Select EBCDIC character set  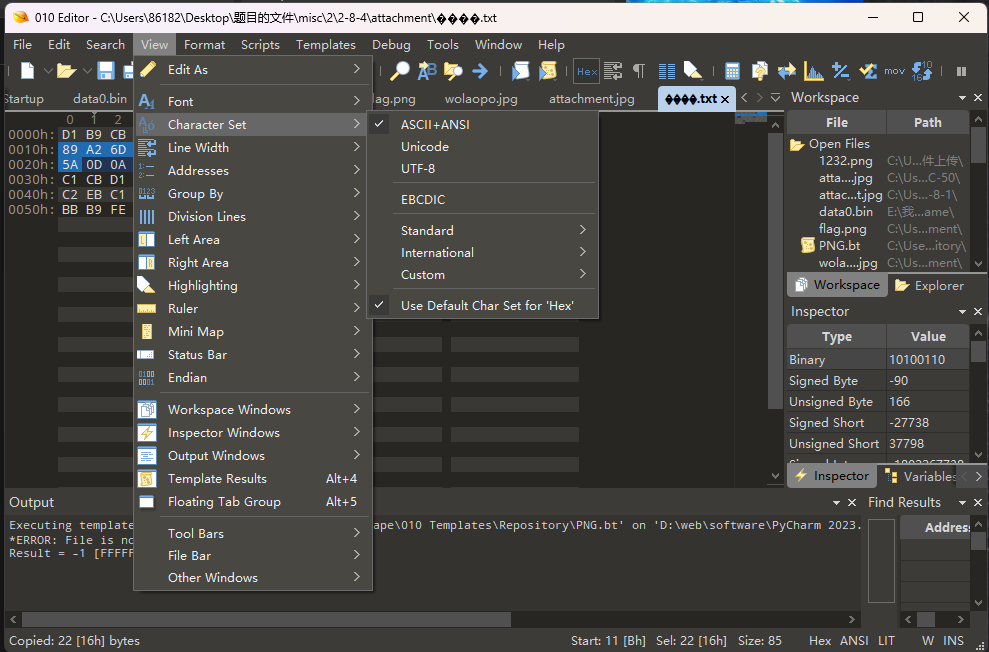tap(483, 199)
